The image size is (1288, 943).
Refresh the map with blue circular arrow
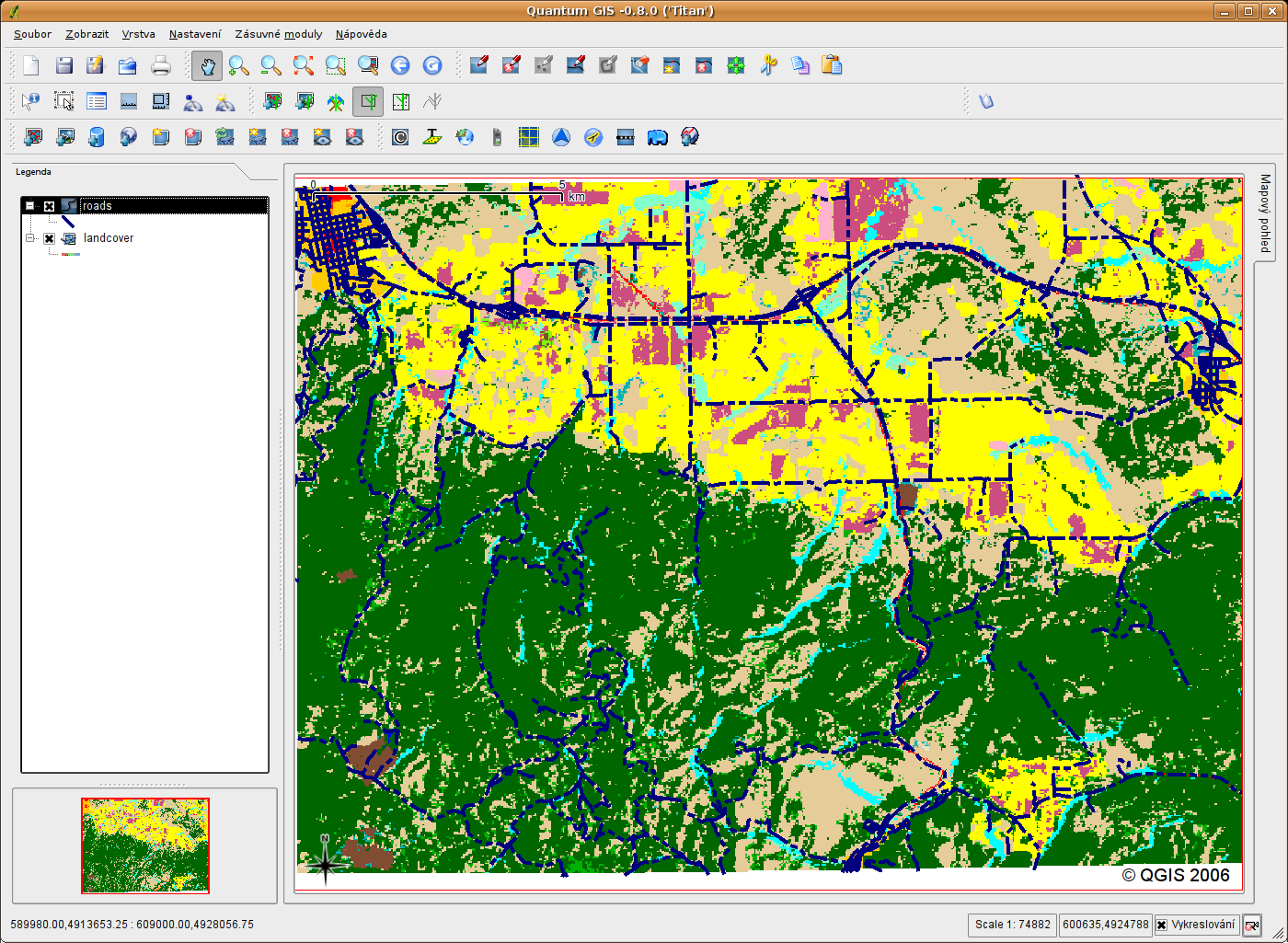[432, 65]
